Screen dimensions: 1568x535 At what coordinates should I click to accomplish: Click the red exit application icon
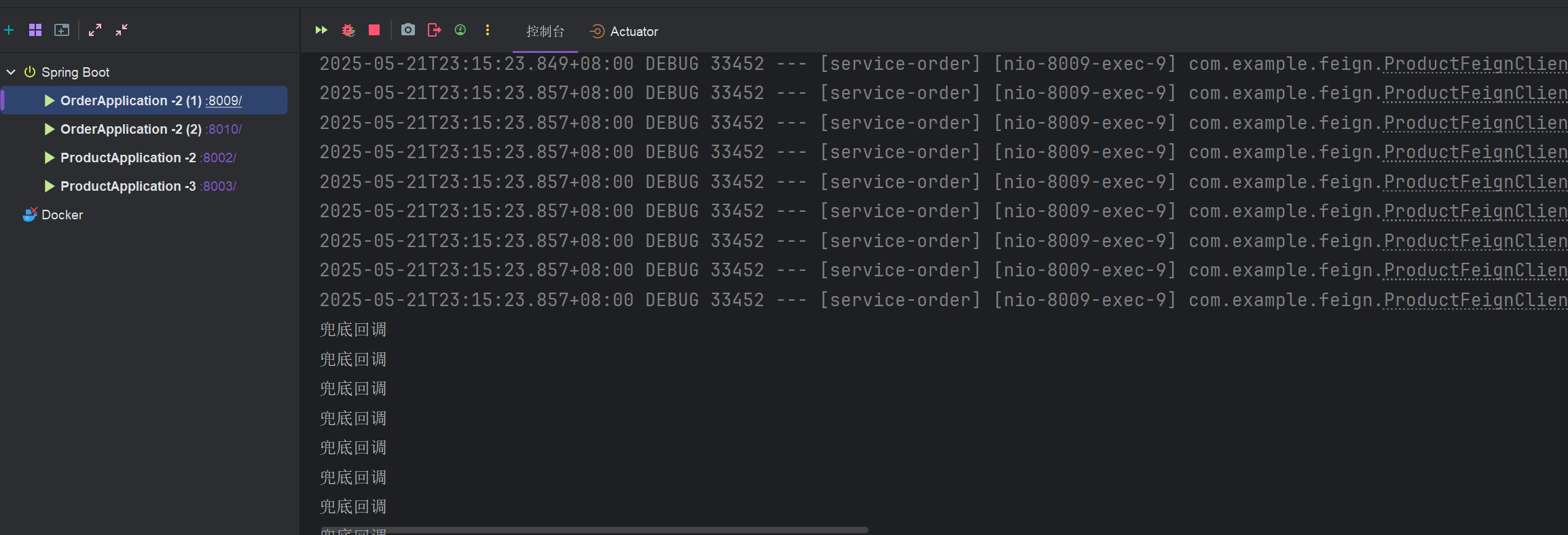pos(434,30)
